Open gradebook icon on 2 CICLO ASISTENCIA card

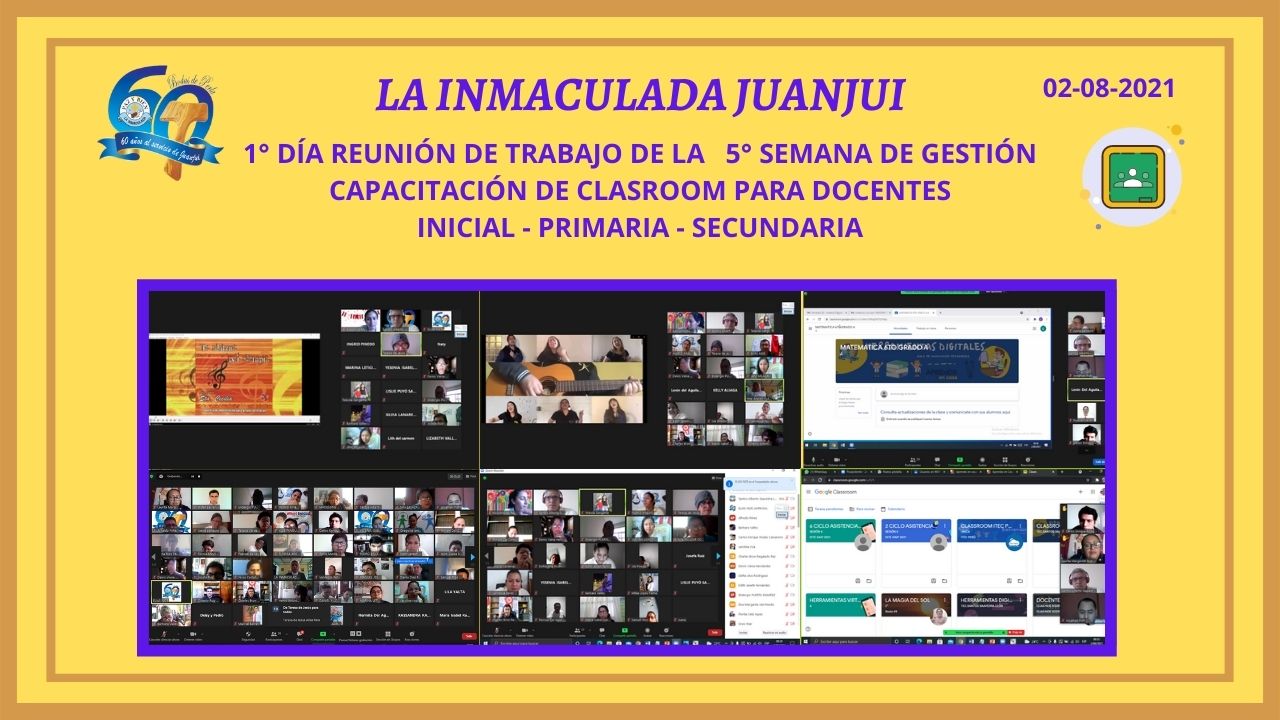click(933, 581)
